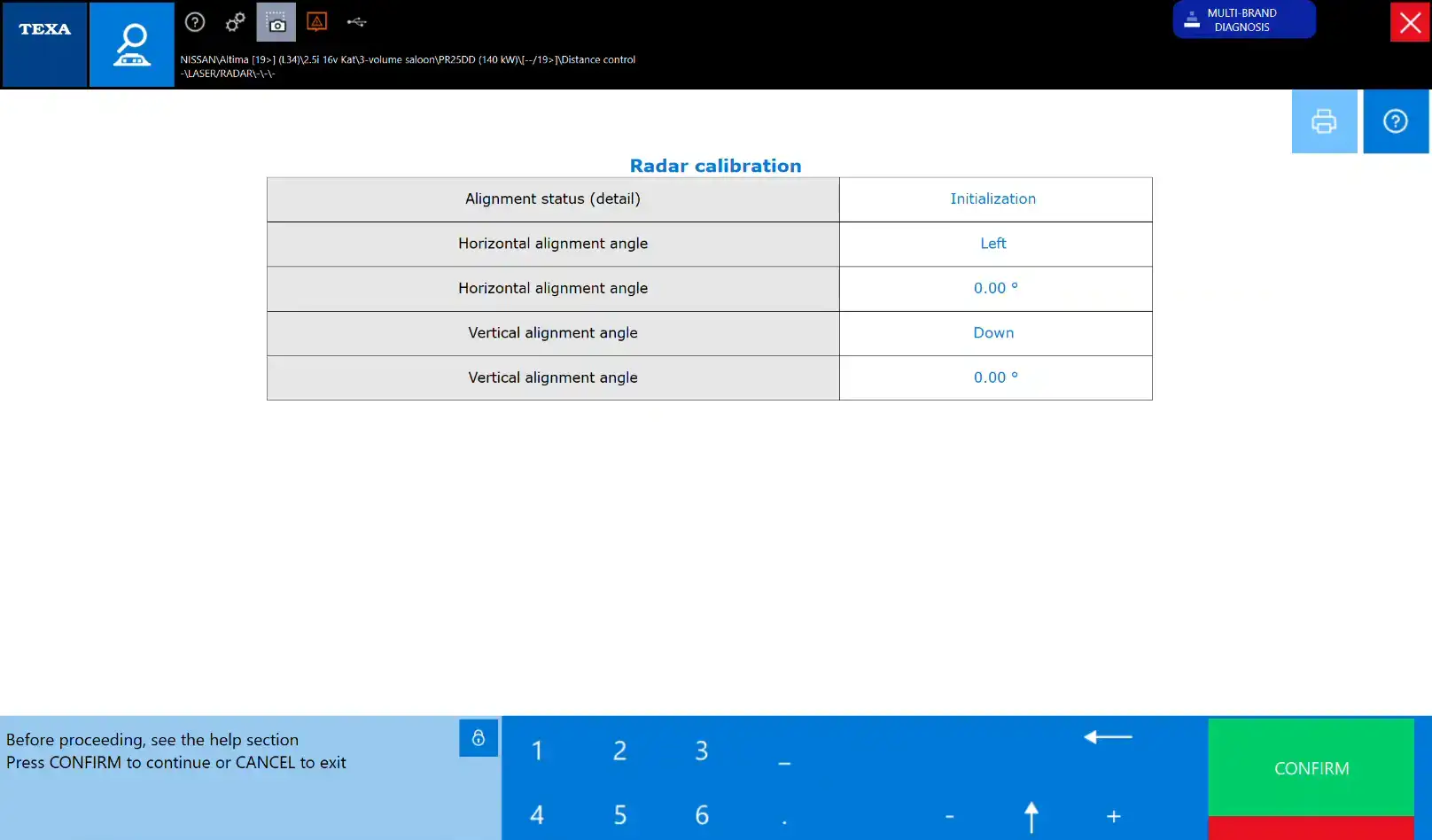Click the vertical alignment angle 0.00° value
This screenshot has width=1432, height=840.
[x=996, y=377]
